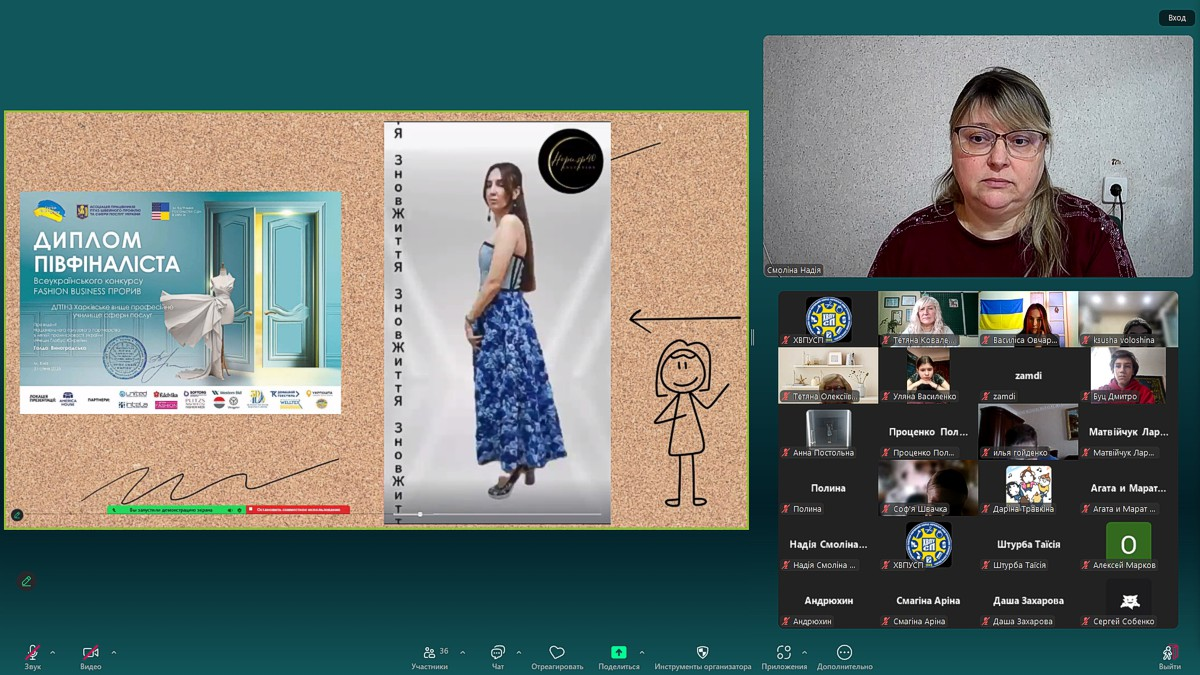The width and height of the screenshot is (1200, 675).
Task: Select Анна Постольна participant tile
Action: [x=828, y=432]
